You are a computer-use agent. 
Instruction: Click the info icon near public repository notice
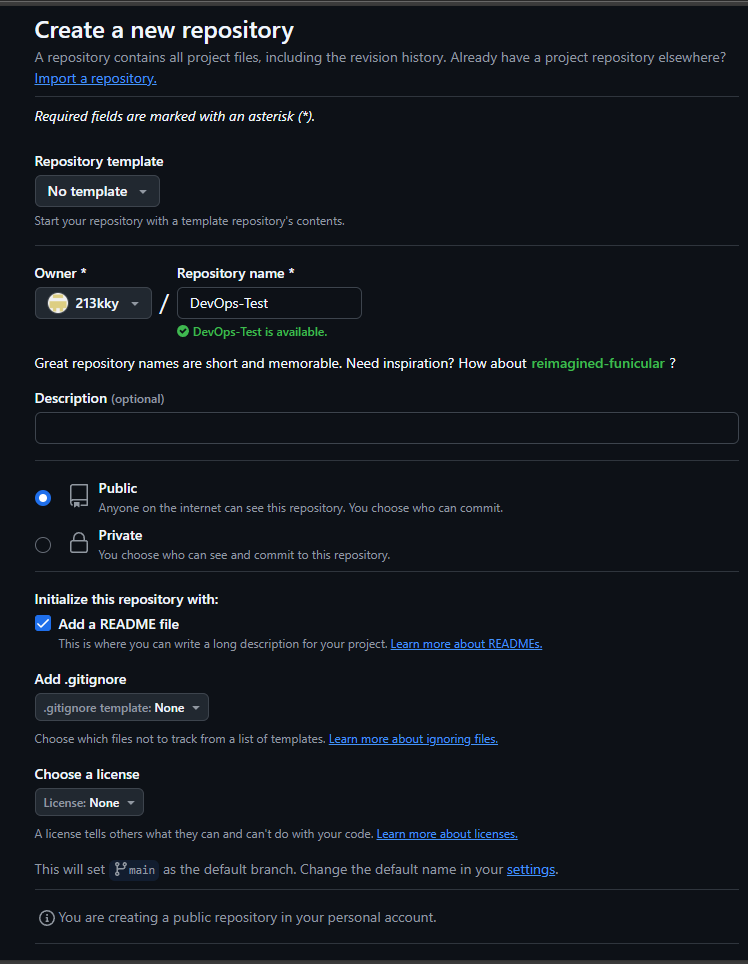click(x=46, y=917)
